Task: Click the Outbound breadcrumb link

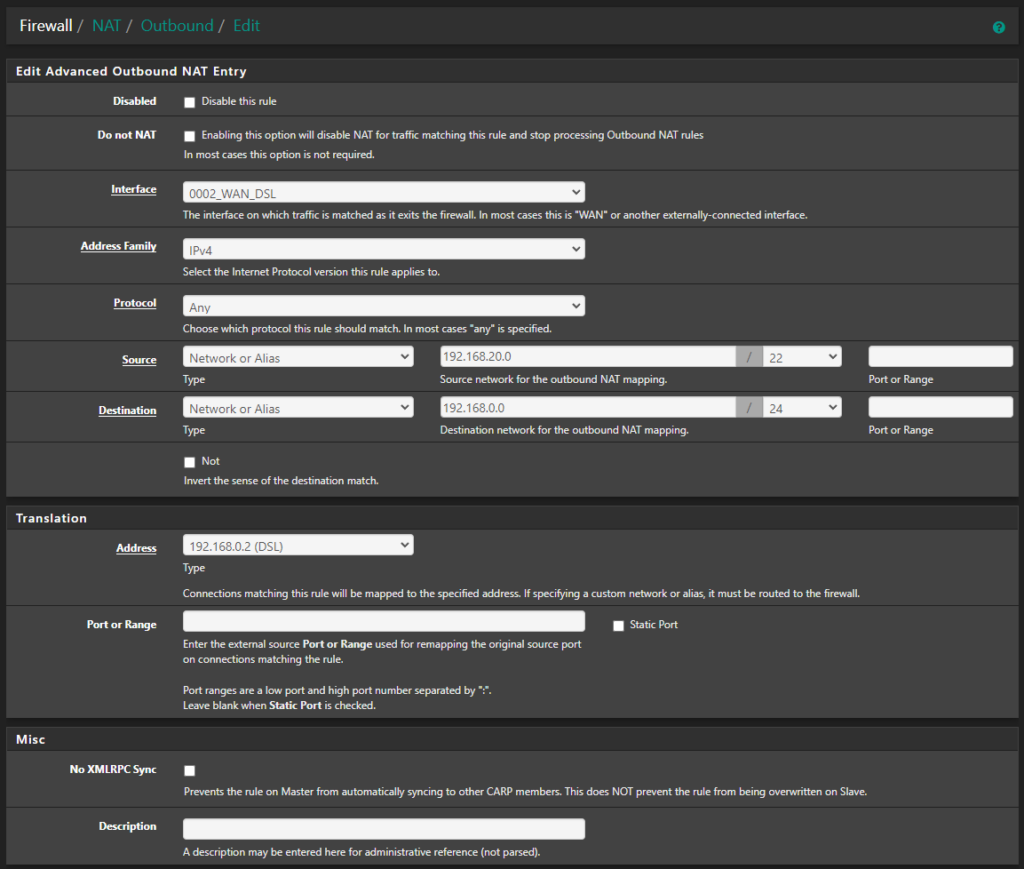Action: 177,25
